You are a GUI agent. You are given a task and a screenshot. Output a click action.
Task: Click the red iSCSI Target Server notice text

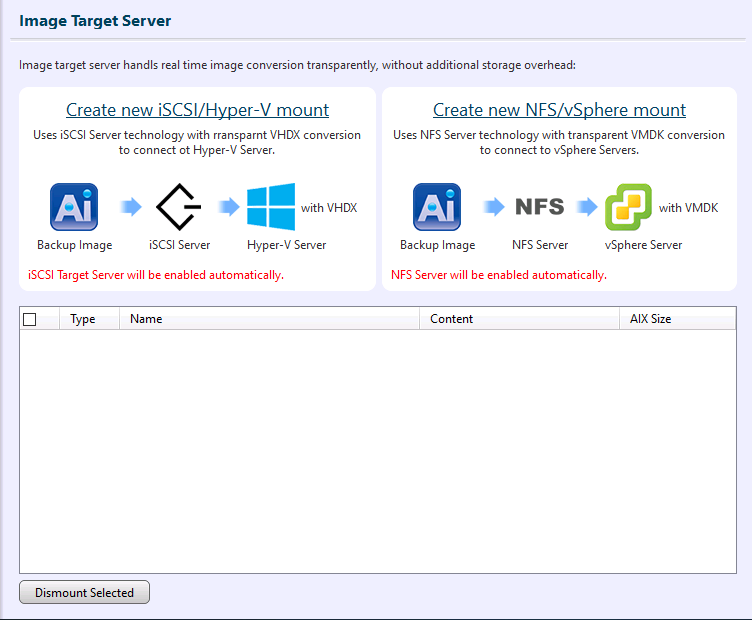155,274
